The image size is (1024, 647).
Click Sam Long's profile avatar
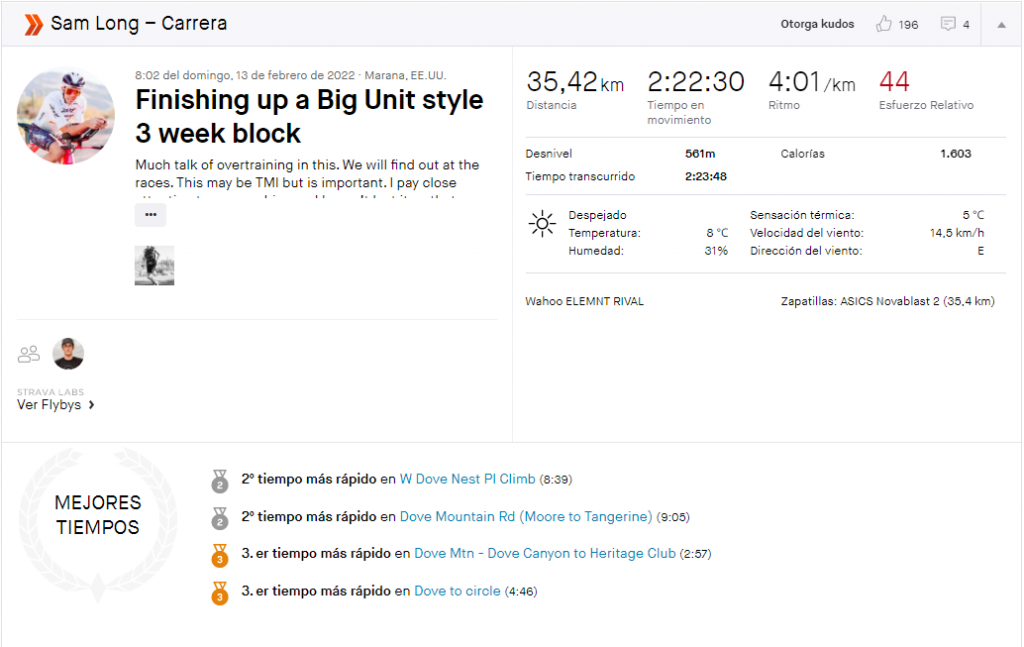click(x=66, y=115)
